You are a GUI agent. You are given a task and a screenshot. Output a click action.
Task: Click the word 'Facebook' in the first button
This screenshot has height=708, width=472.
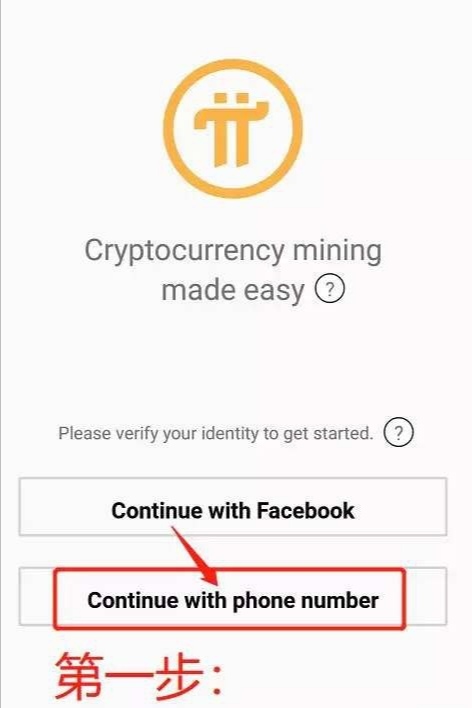305,511
